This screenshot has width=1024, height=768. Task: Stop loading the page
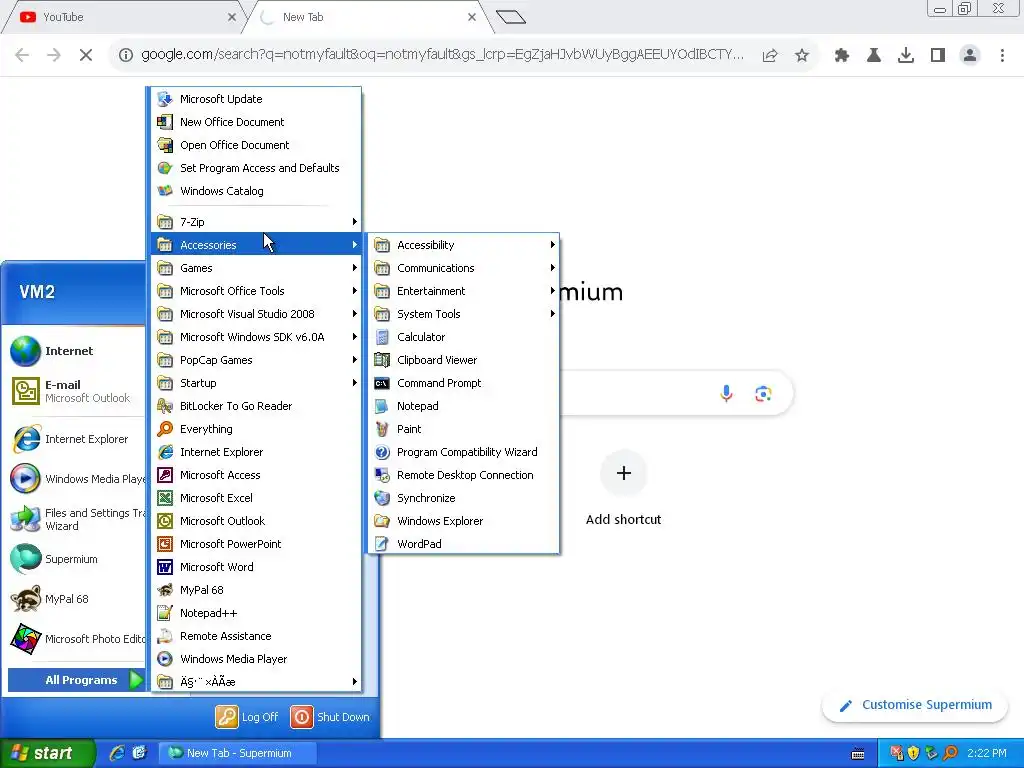point(86,55)
